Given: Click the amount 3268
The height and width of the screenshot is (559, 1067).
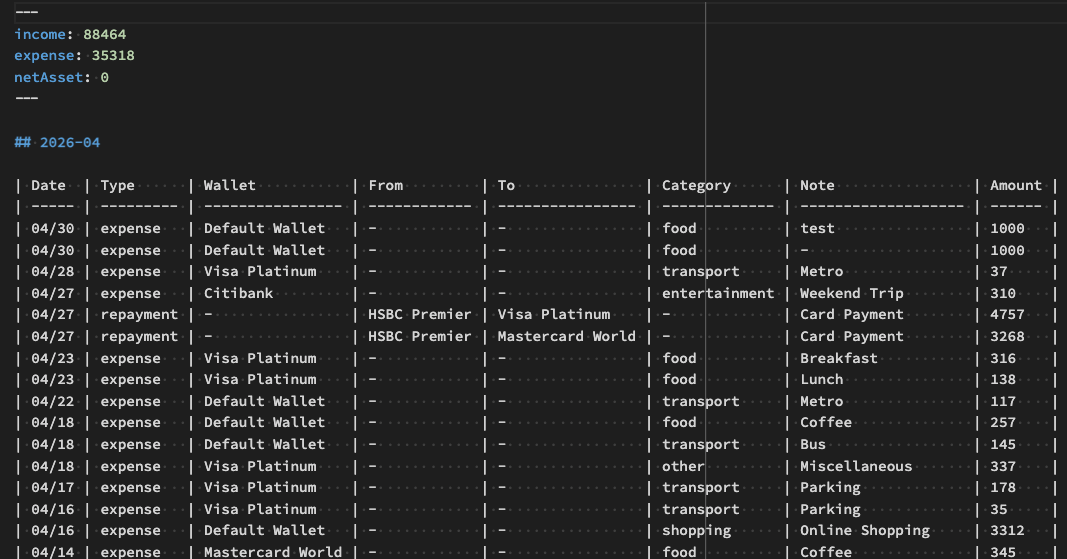Looking at the screenshot, I should [1007, 336].
